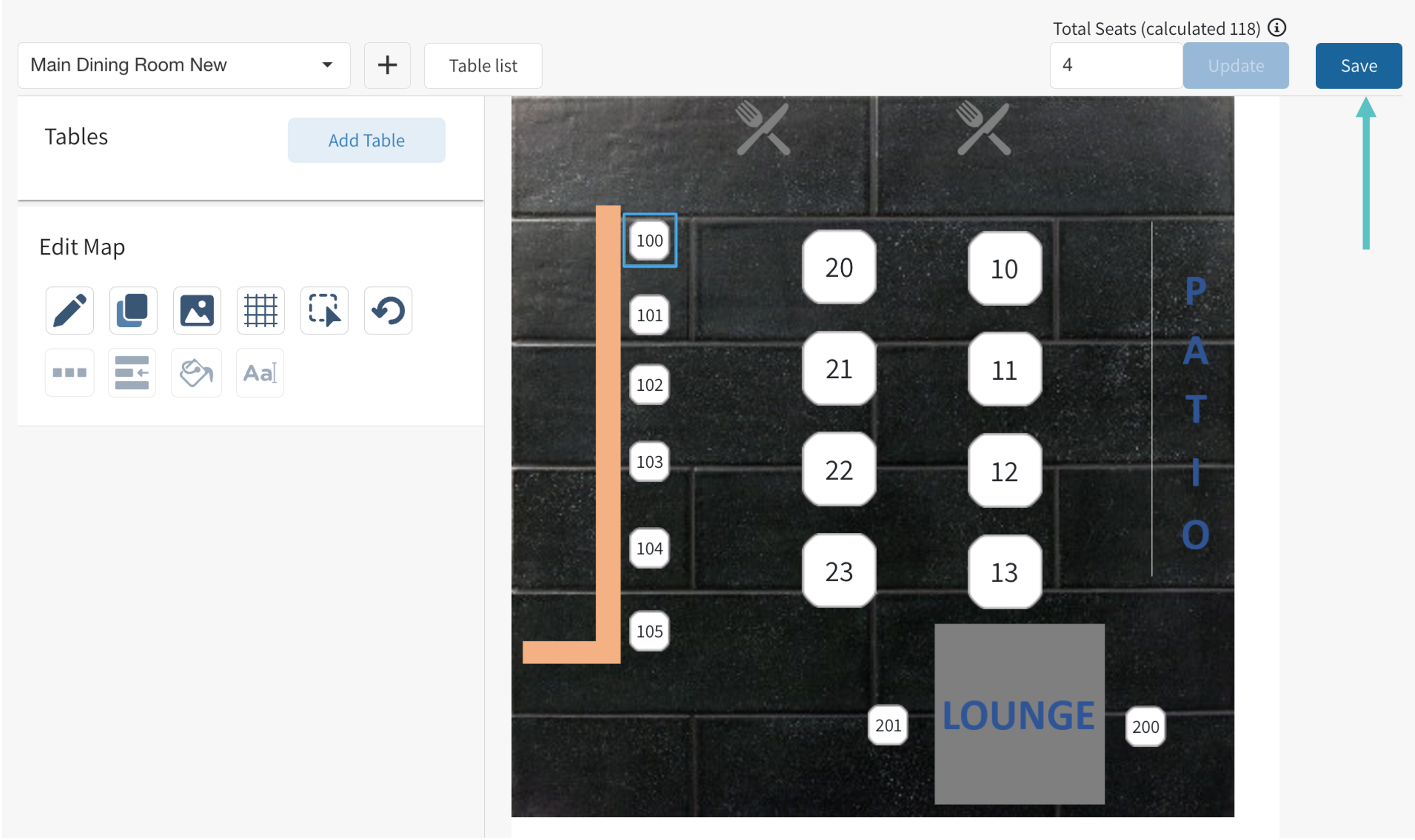Open the Table list view
The width and height of the screenshot is (1415, 840).
tap(483, 65)
